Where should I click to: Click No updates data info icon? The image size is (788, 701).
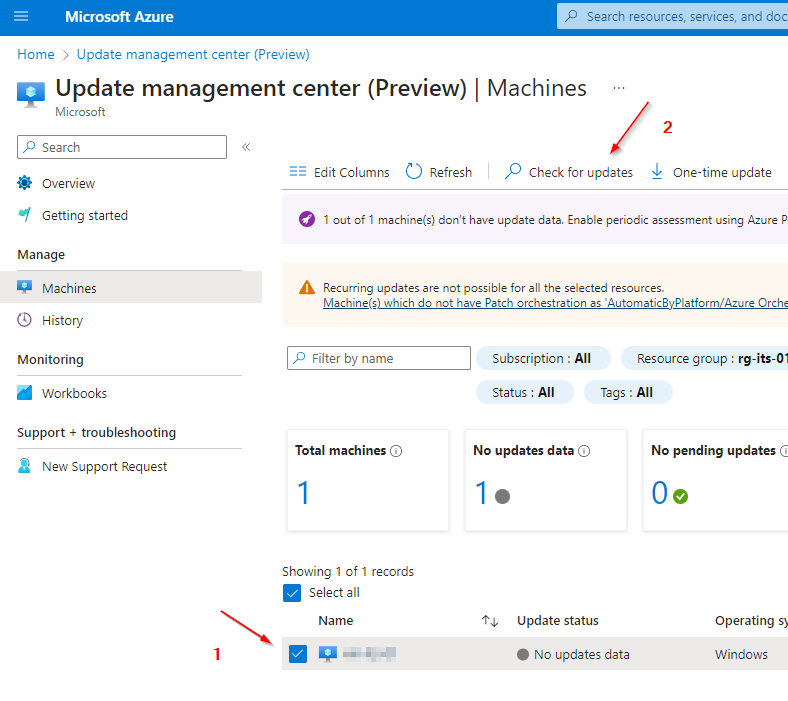tap(584, 451)
